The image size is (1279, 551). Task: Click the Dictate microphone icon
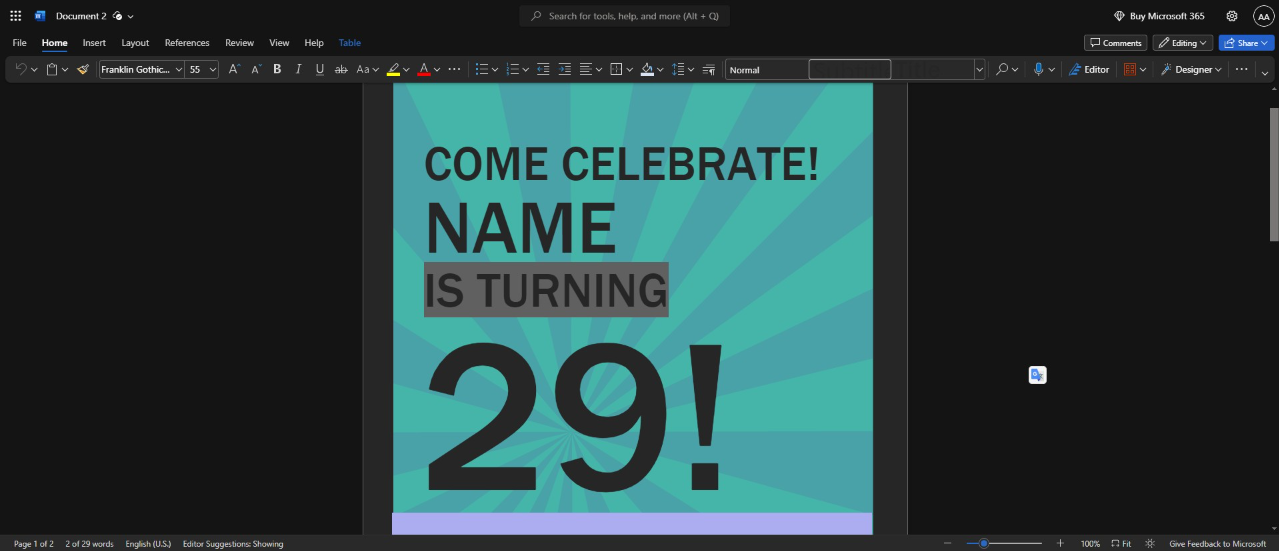pyautogui.click(x=1038, y=70)
